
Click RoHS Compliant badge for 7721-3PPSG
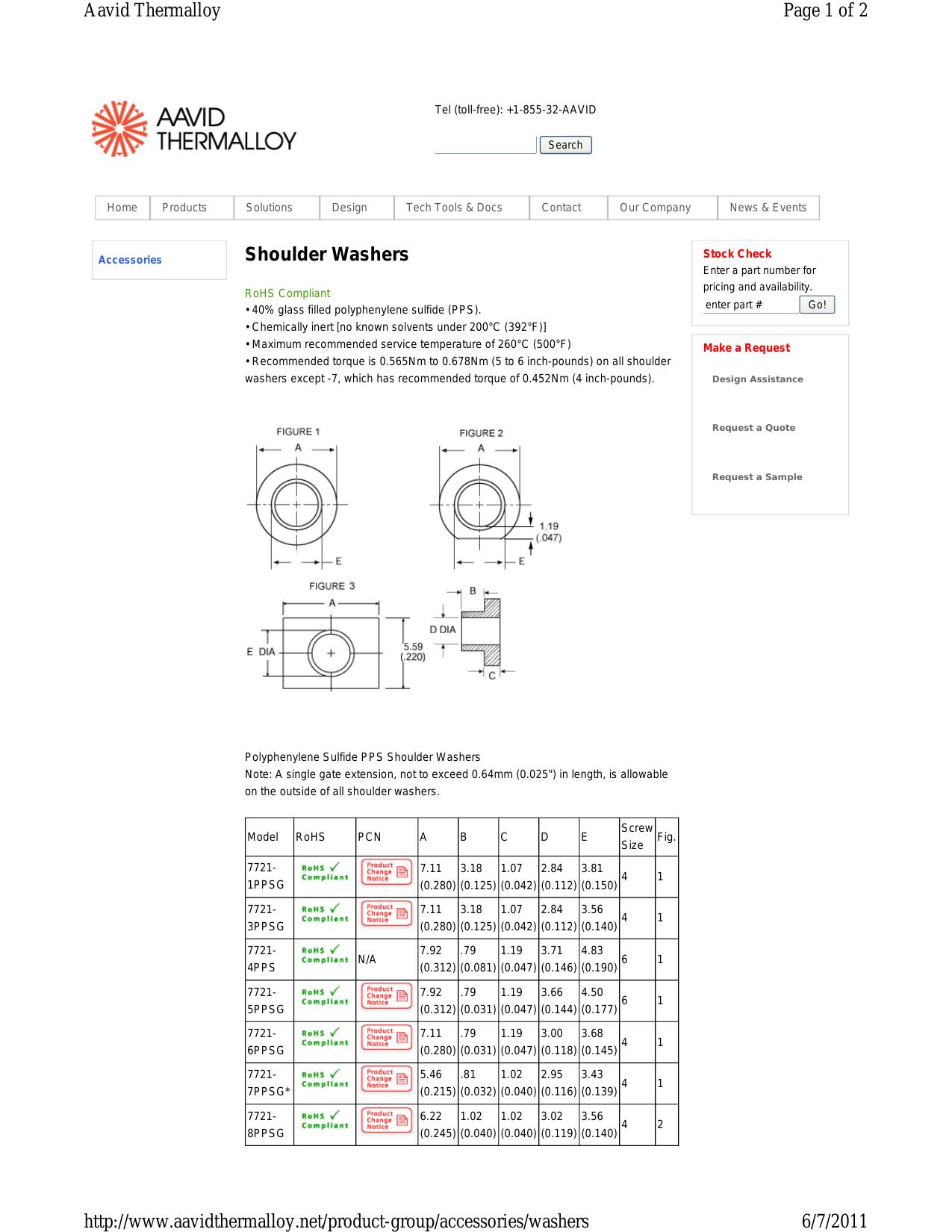325,913
